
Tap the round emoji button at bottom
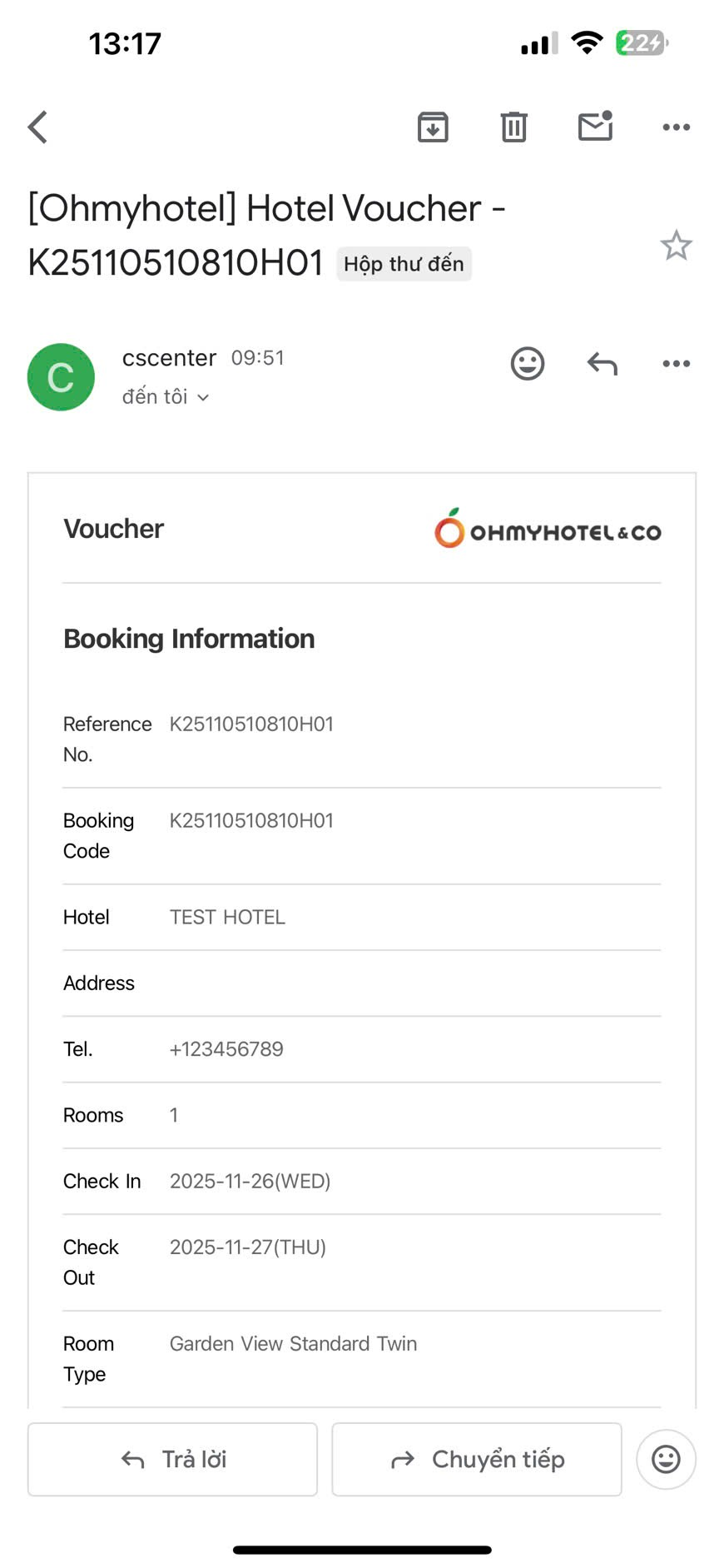point(666,1459)
